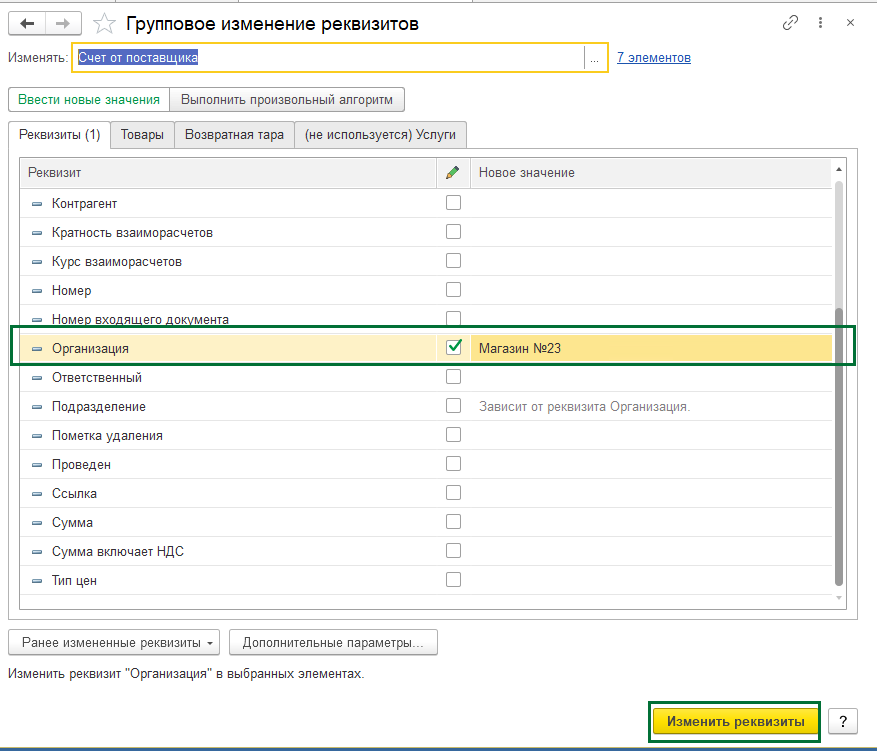Edit the Магазин №23 new value cell
Image resolution: width=877 pixels, height=751 pixels.
[651, 348]
